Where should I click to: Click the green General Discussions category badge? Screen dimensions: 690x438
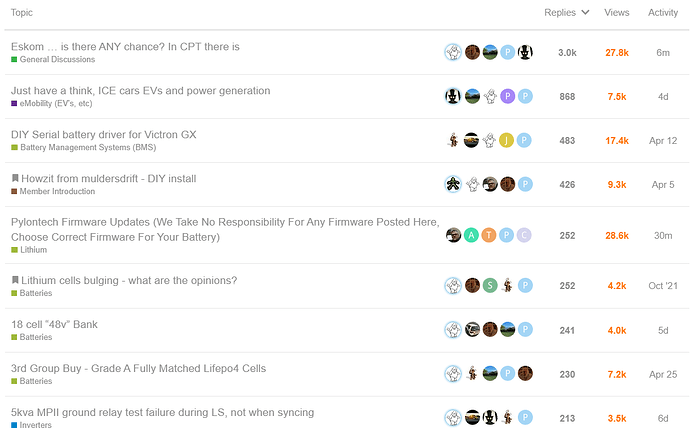[x=53, y=59]
